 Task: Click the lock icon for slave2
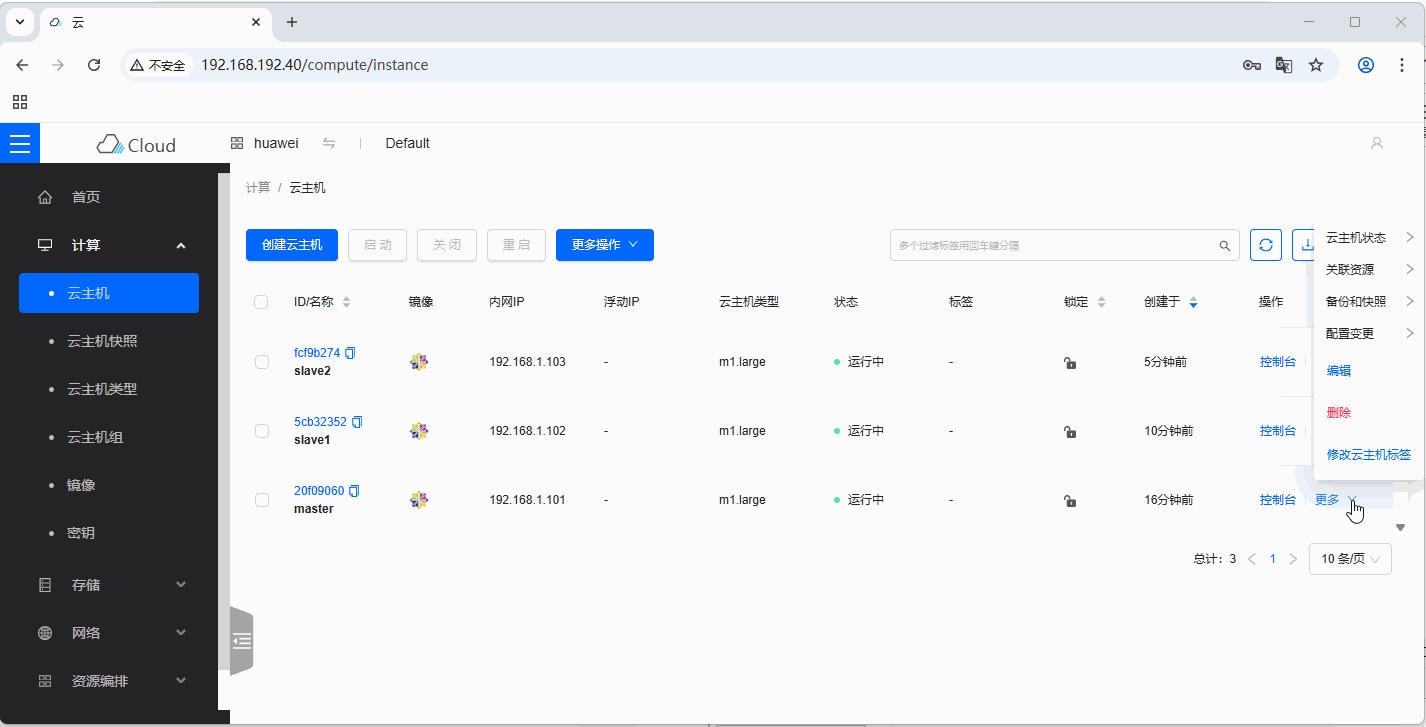[1070, 363]
